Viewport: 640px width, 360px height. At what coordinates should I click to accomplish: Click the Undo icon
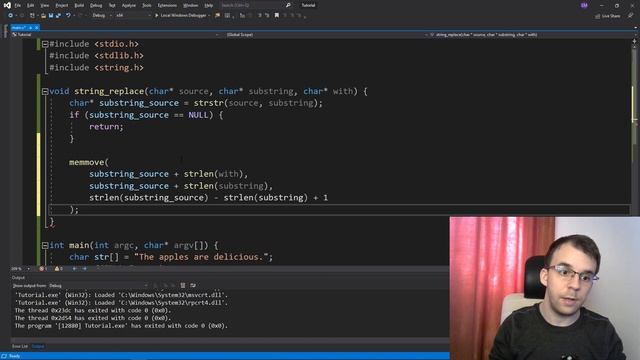tap(68, 16)
